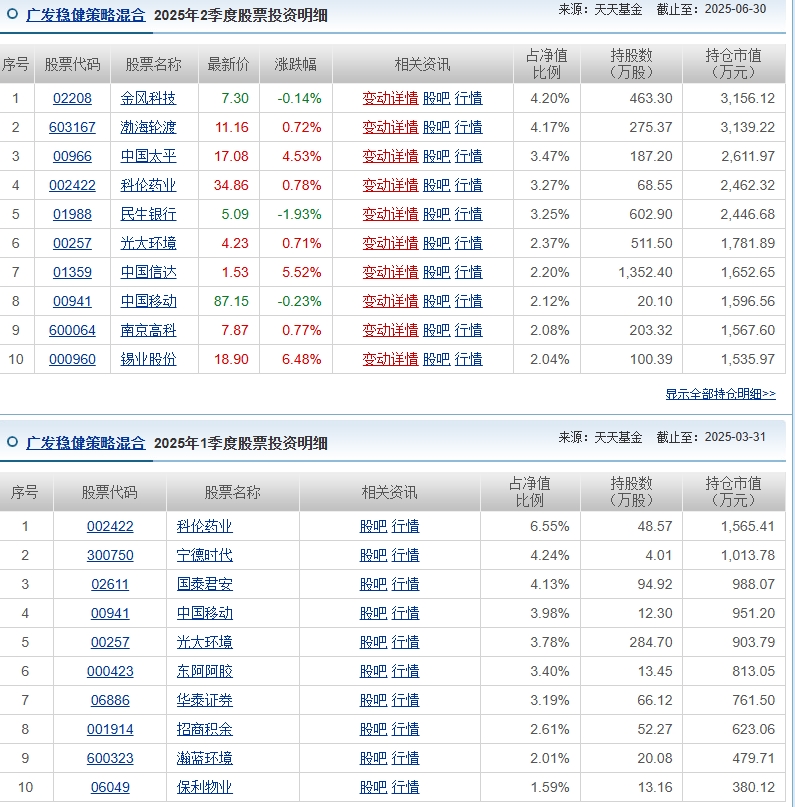
Task: Open 广发稳健策略混合 link in 2季度 header
Action: pyautogui.click(x=86, y=15)
